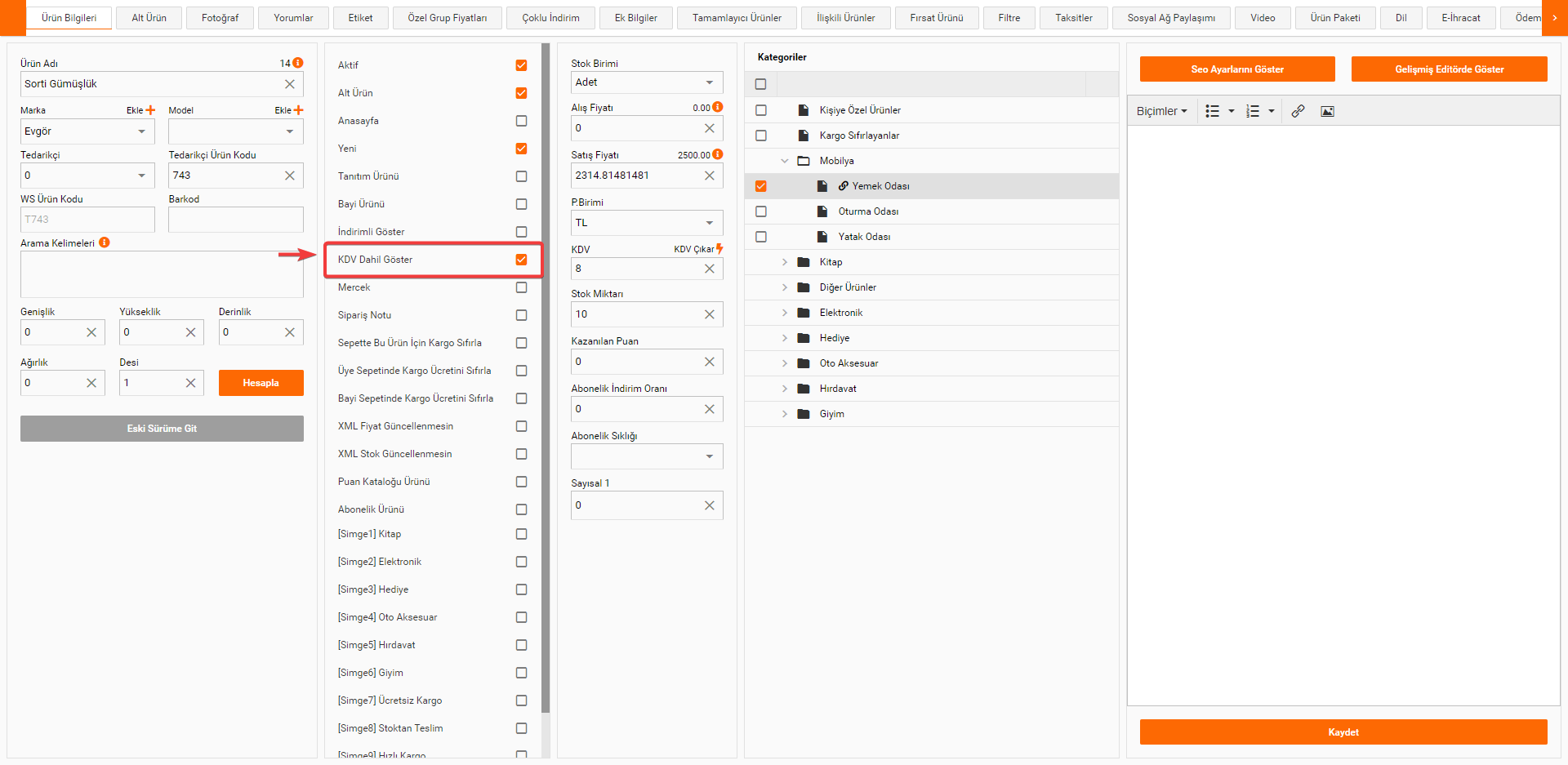Image resolution: width=1568 pixels, height=765 pixels.
Task: Switch to the Ürün Paketi tab
Action: [x=1335, y=18]
